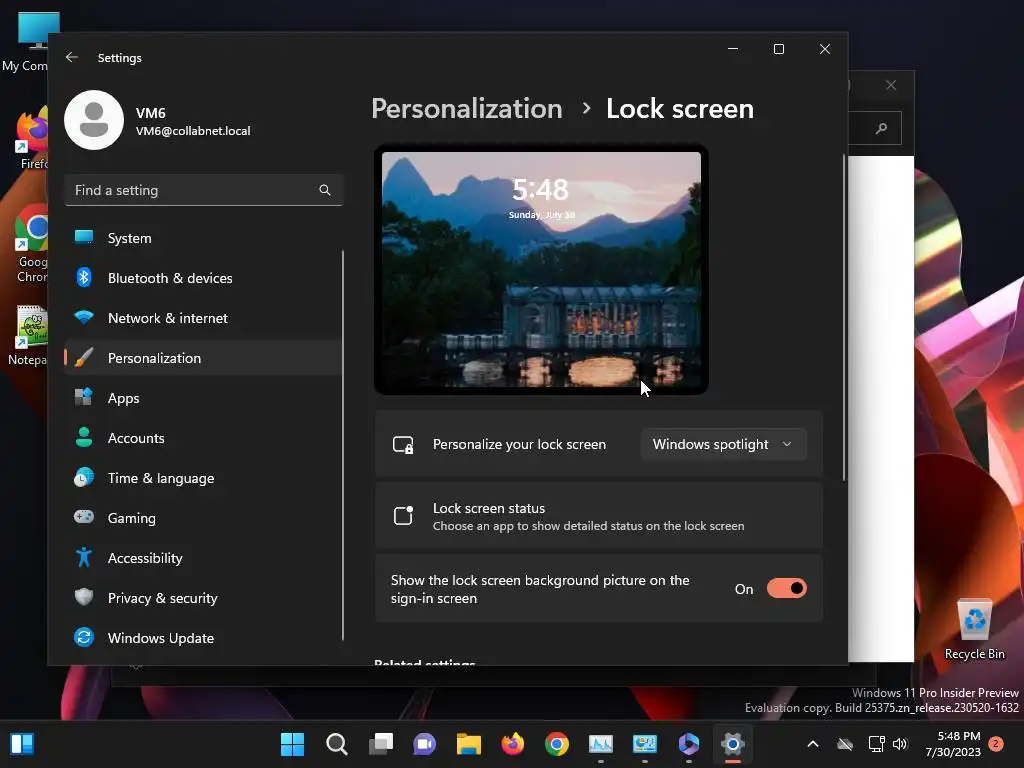The height and width of the screenshot is (768, 1024).
Task: Click the network tray icon
Action: click(876, 744)
